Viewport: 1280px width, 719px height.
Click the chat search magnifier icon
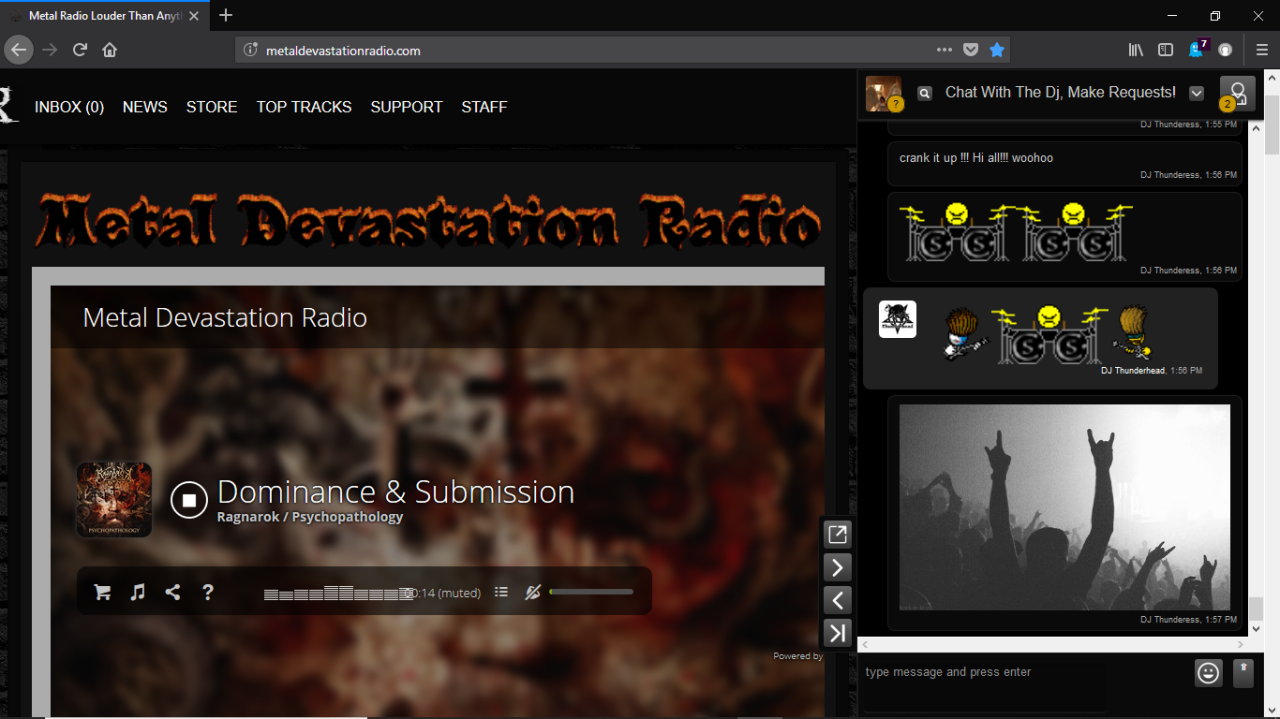coord(925,93)
